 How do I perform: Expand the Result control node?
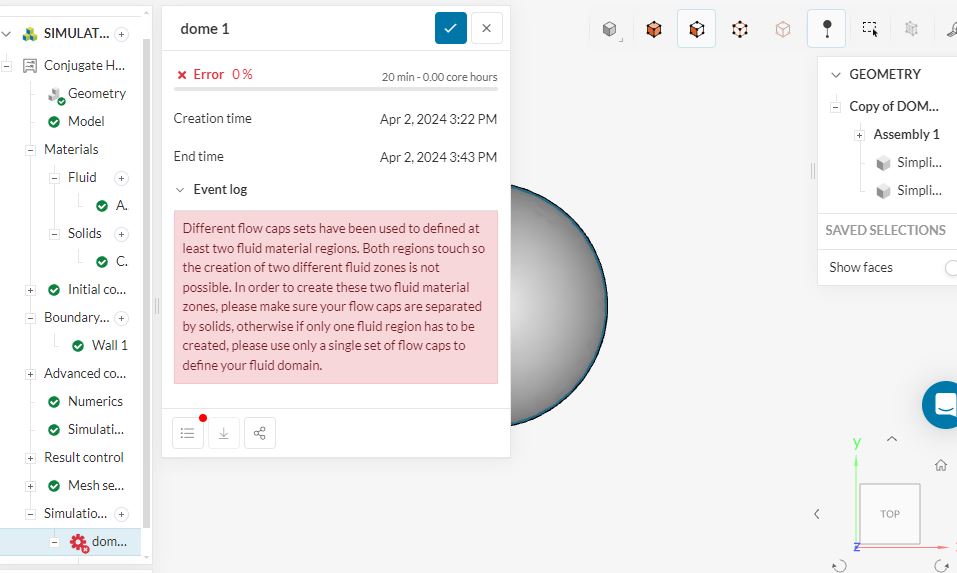[30, 458]
